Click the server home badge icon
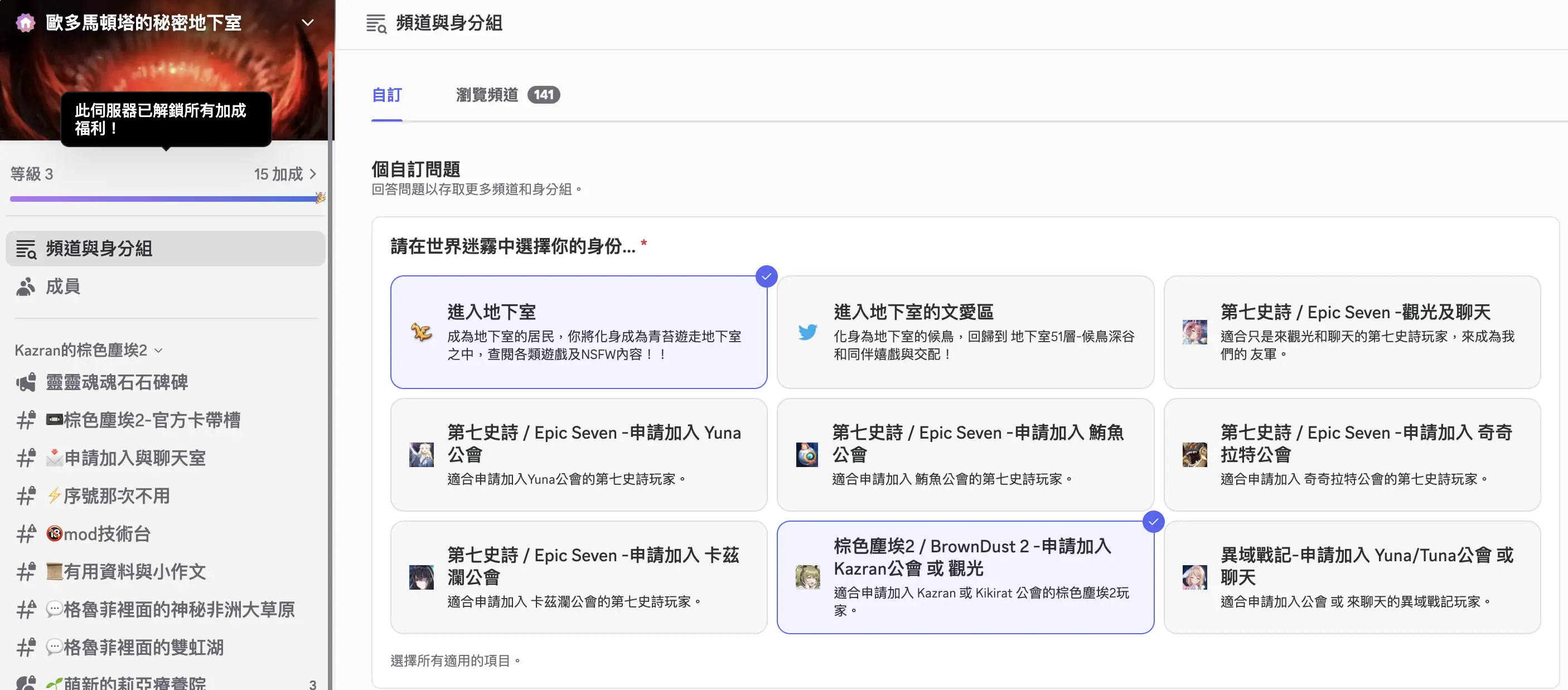The image size is (1568, 690). [x=25, y=23]
